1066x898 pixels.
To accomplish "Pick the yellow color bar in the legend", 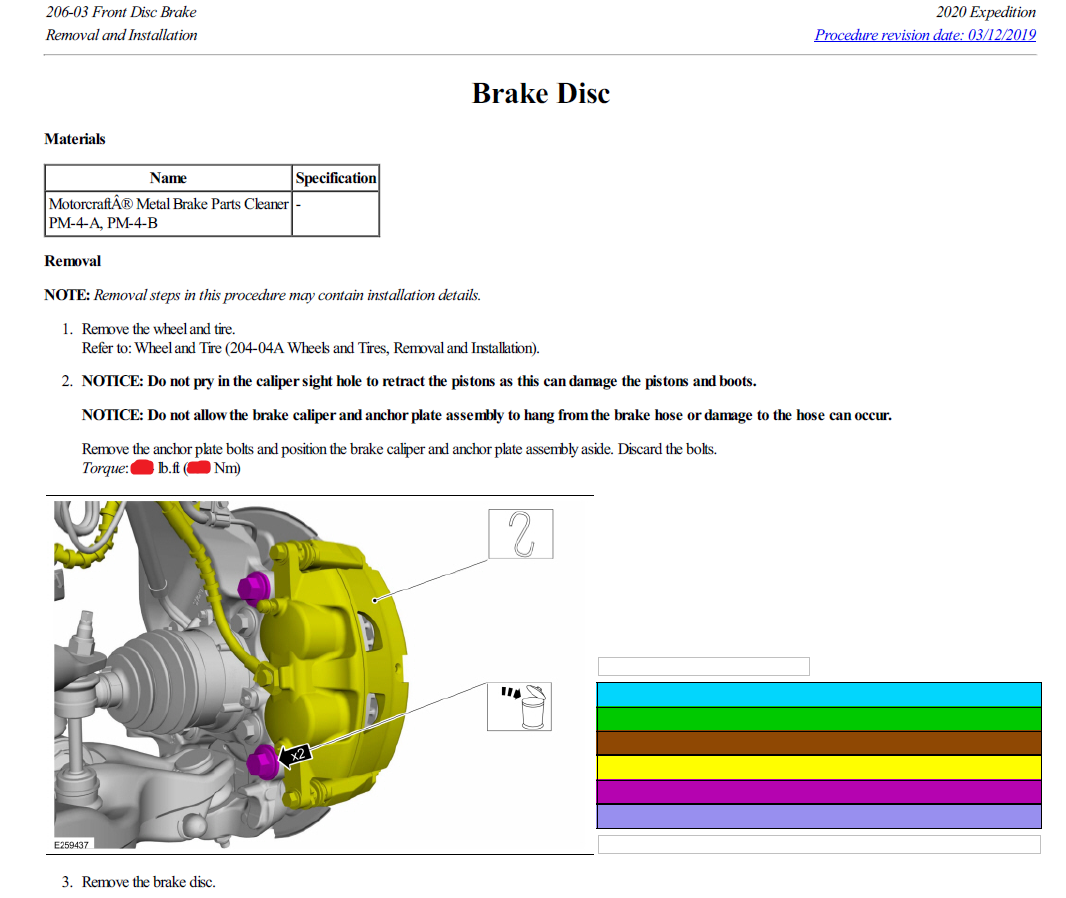I will [x=818, y=768].
